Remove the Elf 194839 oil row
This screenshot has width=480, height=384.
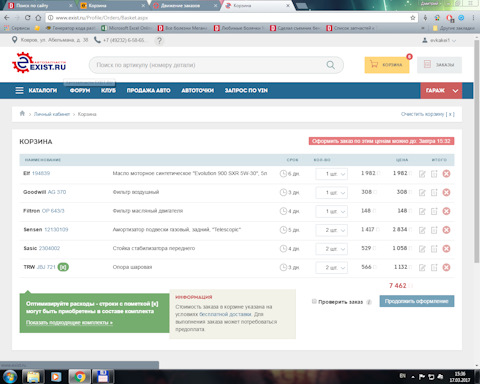coord(446,174)
